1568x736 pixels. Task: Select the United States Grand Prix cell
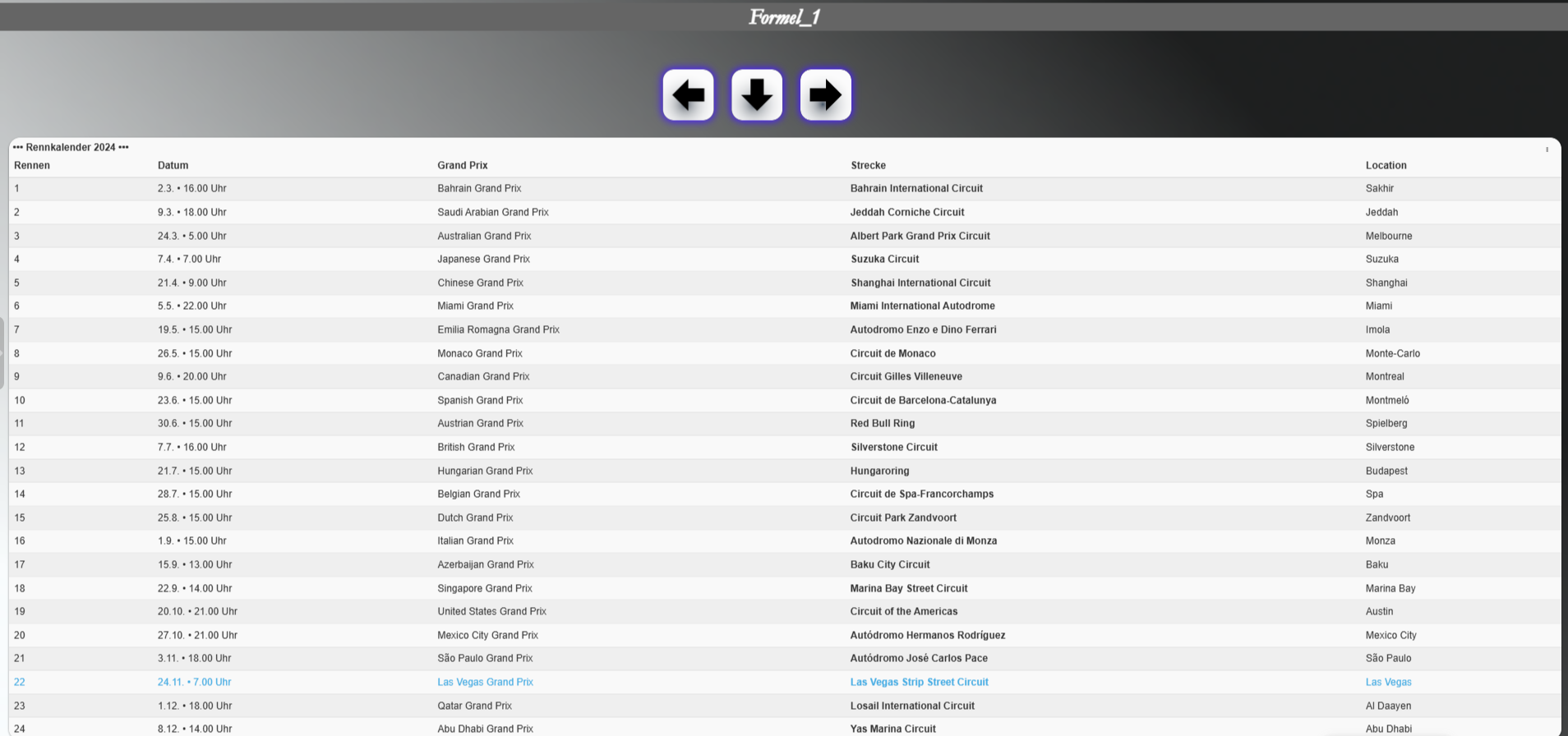tap(491, 611)
